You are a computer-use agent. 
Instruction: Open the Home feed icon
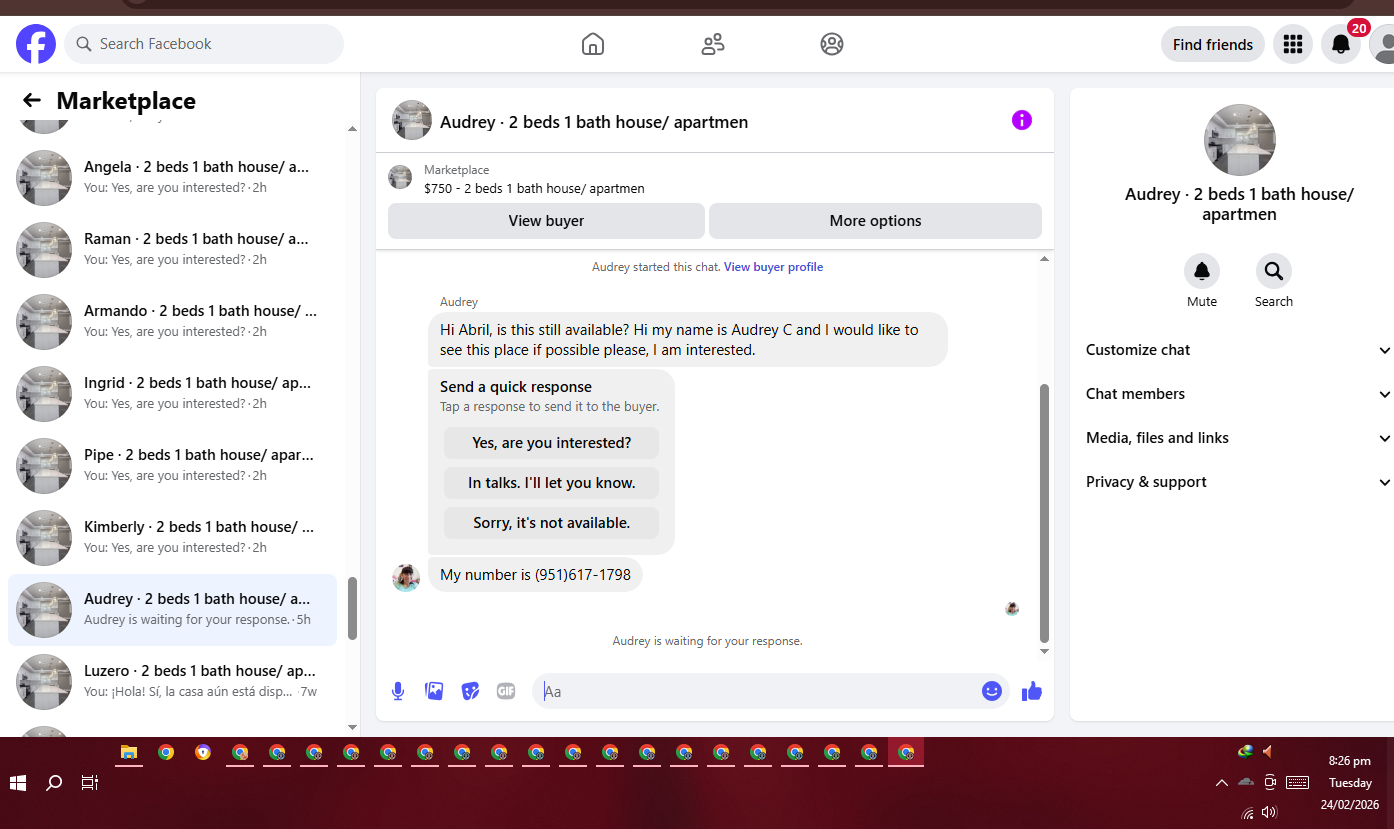[x=593, y=44]
